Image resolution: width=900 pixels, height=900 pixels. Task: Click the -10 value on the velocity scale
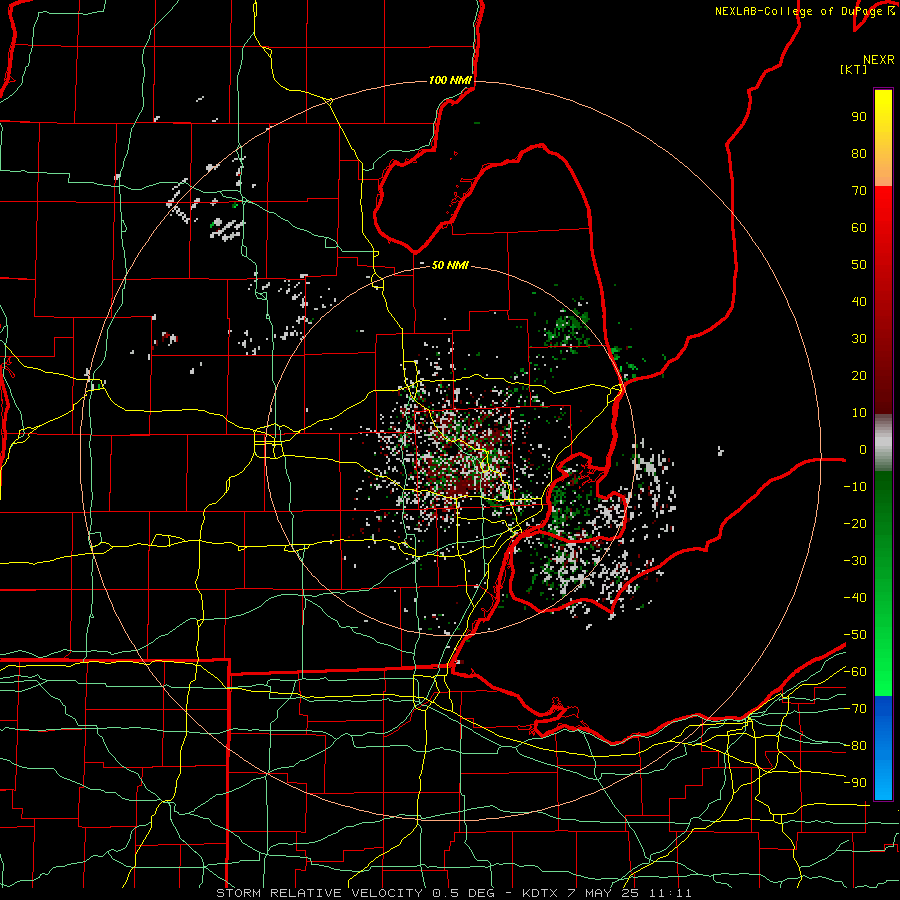tap(855, 487)
